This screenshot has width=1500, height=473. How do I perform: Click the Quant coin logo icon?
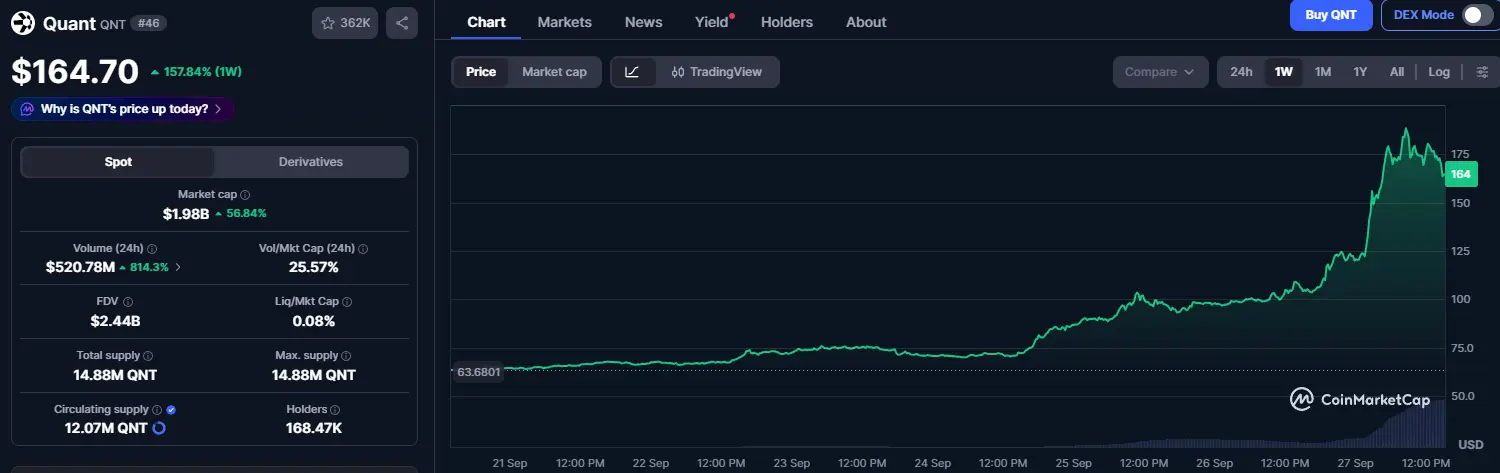coord(23,23)
